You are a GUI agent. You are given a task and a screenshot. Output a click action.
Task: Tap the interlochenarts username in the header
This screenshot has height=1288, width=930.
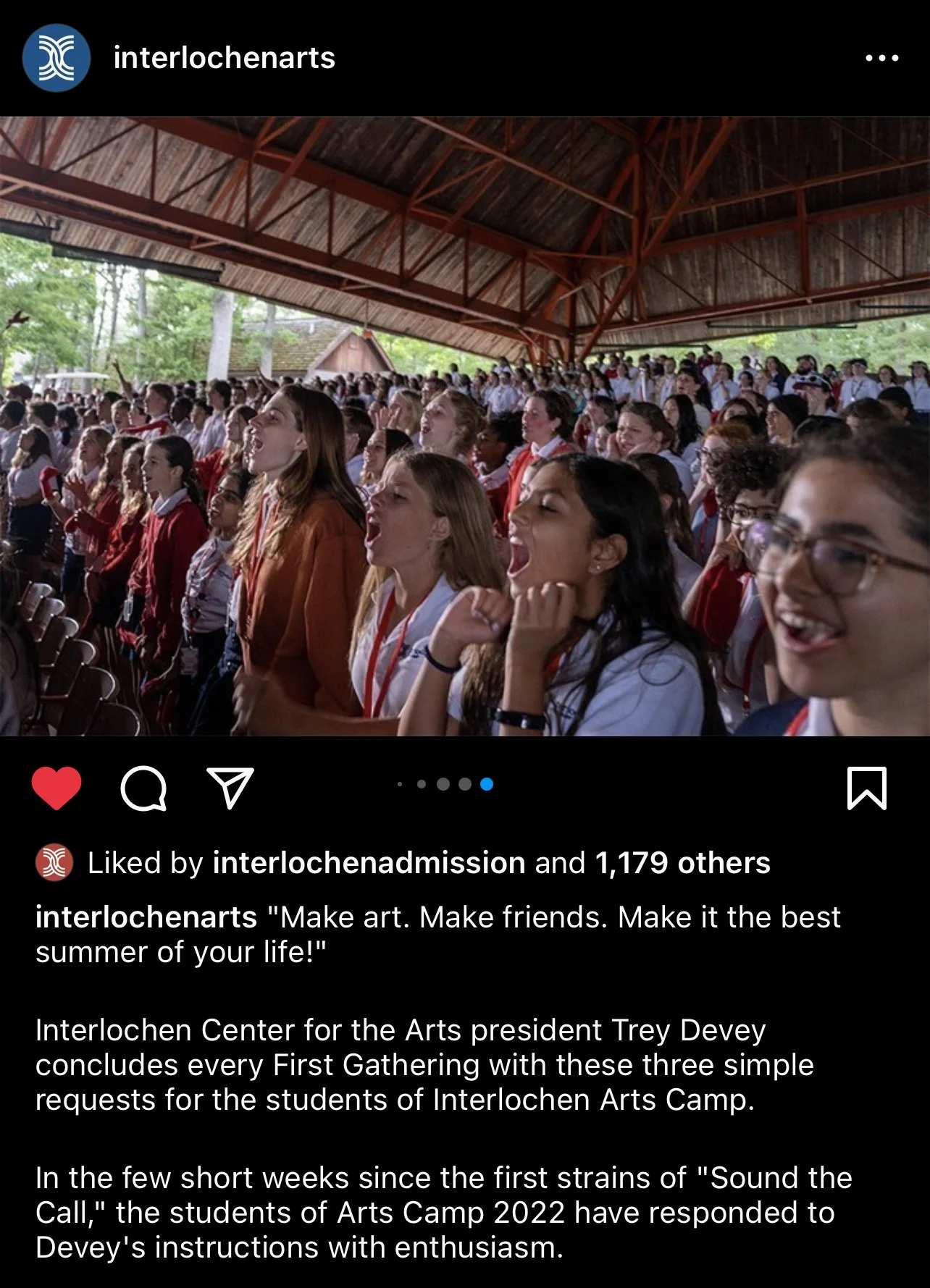(x=225, y=58)
